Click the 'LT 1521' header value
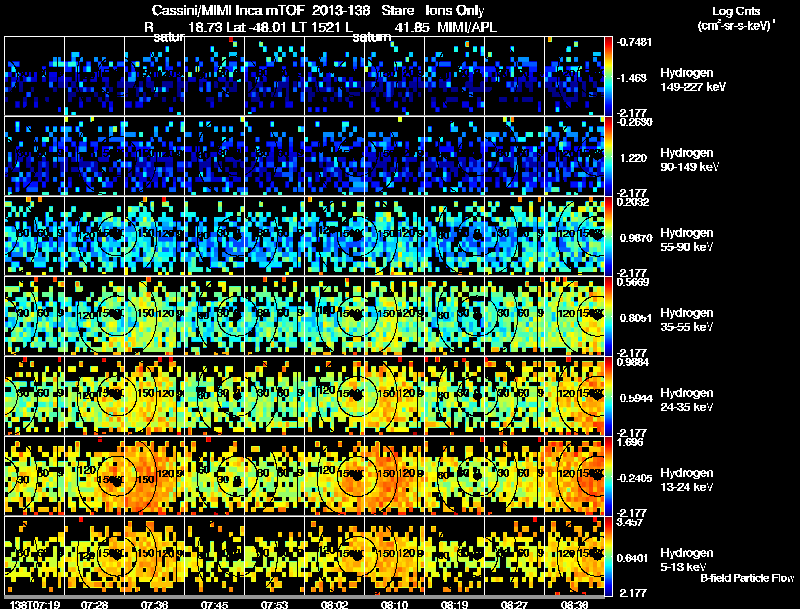Image resolution: width=800 pixels, height=609 pixels. click(315, 27)
